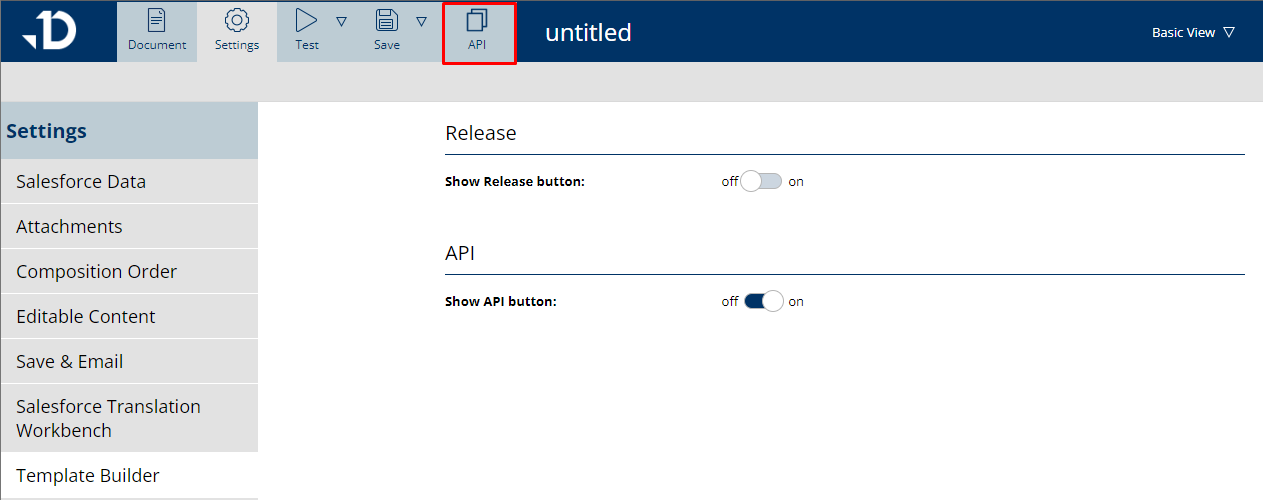The width and height of the screenshot is (1263, 500).
Task: Expand the Test dropdown arrow
Action: (x=341, y=21)
